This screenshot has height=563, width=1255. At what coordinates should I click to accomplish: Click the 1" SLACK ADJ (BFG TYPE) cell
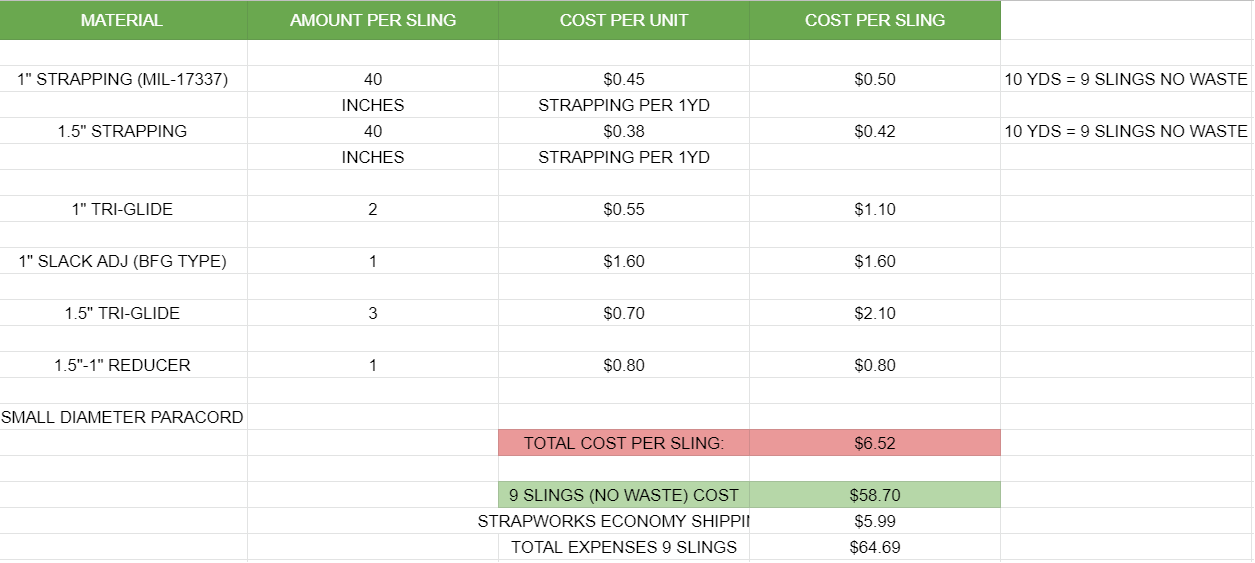pyautogui.click(x=122, y=261)
